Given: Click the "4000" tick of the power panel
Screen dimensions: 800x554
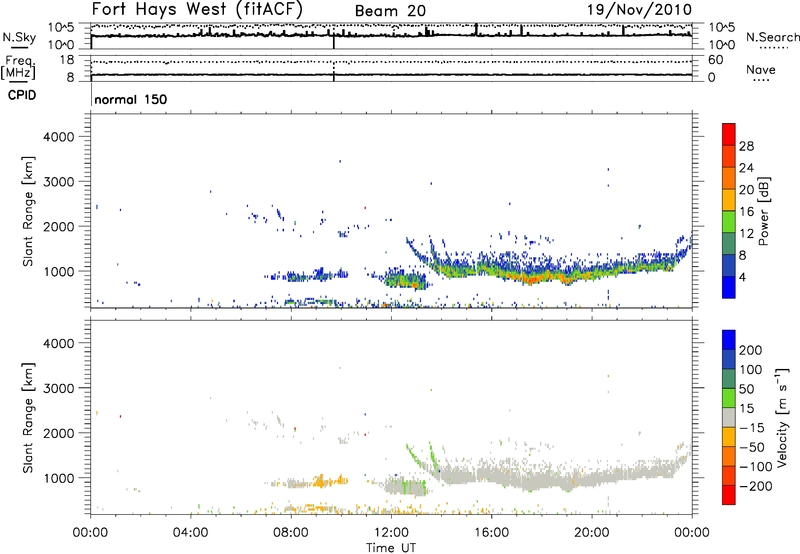Looking at the screenshot, I should (x=58, y=137).
